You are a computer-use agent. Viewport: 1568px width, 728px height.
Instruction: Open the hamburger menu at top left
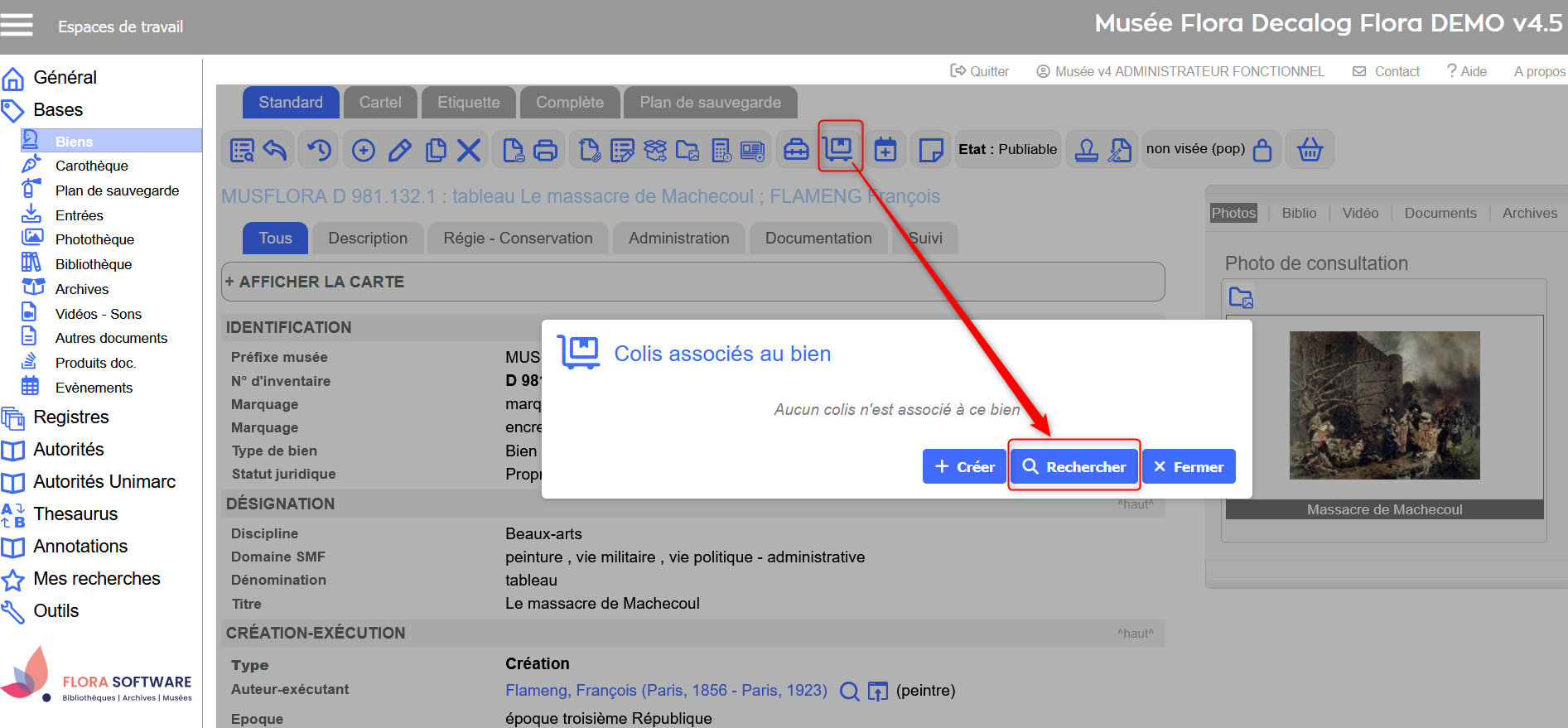tap(17, 26)
